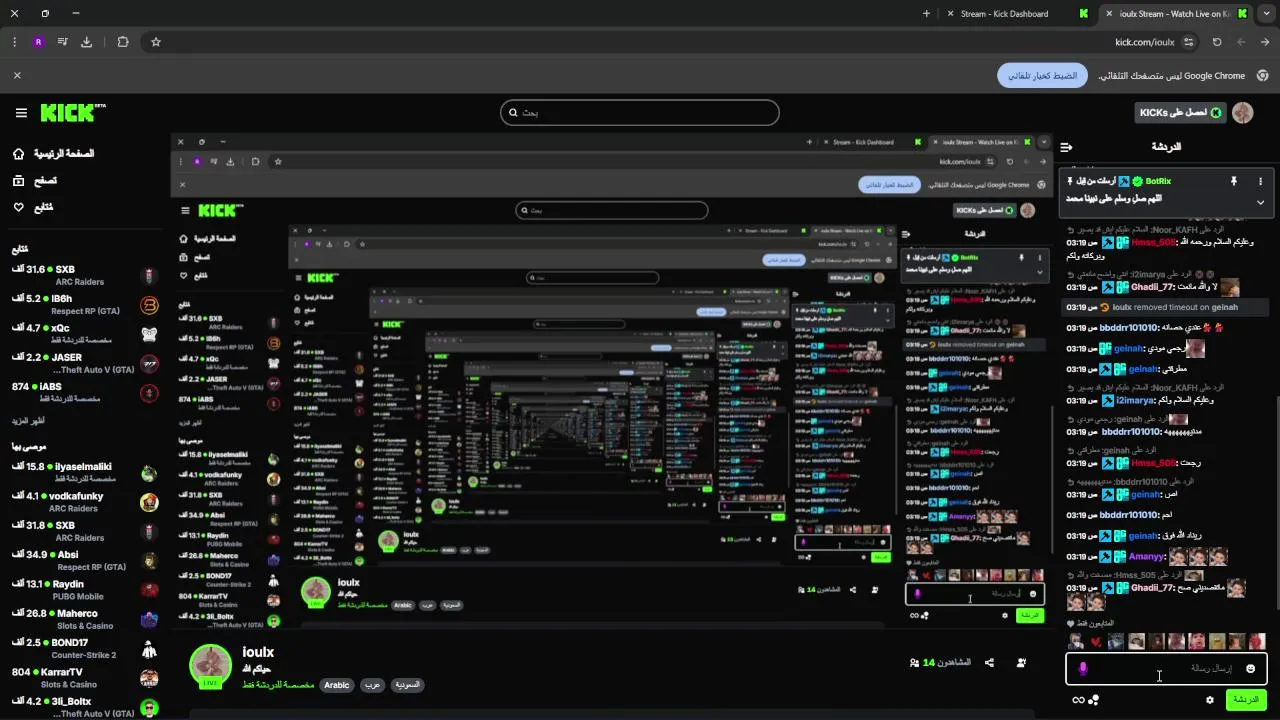Click the Get KICKs button
Screen dimensions: 1280x720
click(x=1180, y=113)
